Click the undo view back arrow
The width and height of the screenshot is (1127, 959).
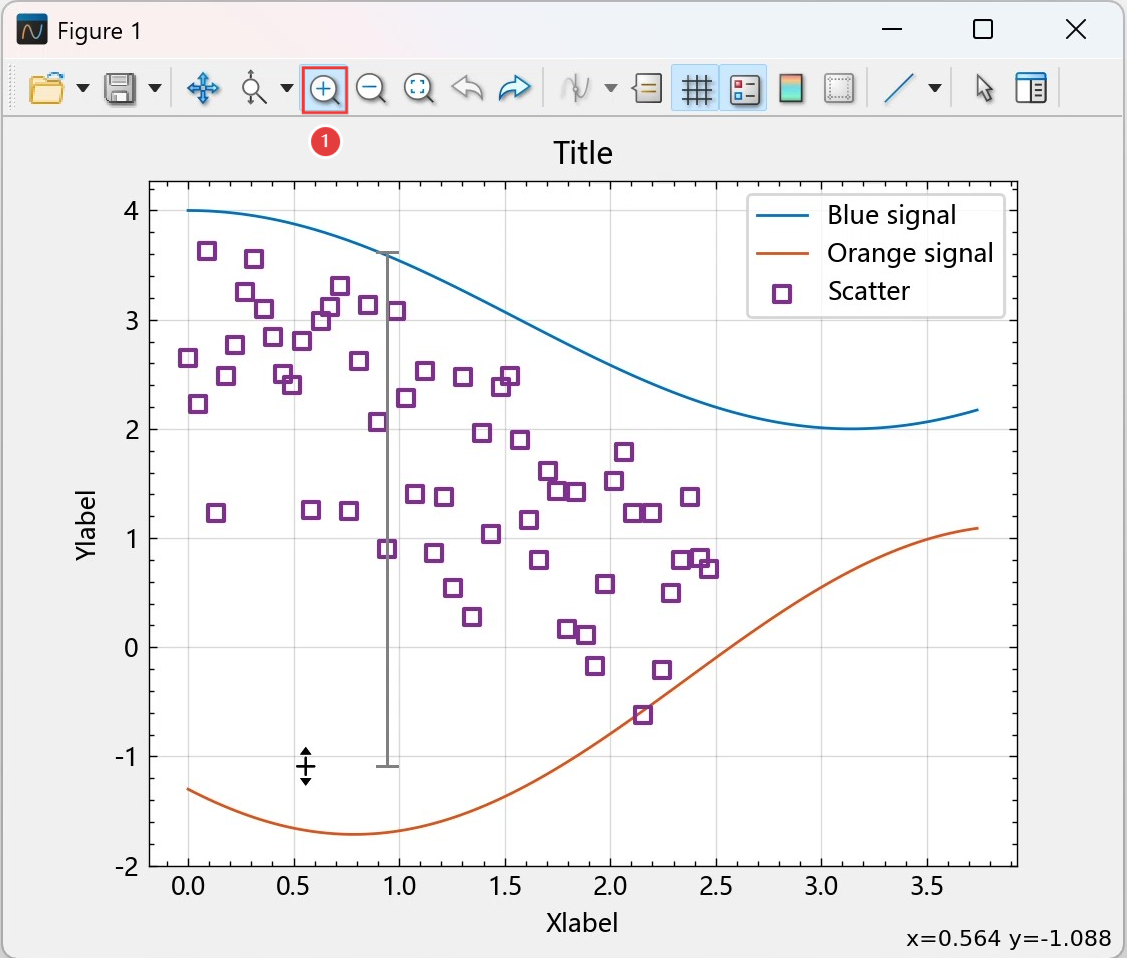click(467, 89)
